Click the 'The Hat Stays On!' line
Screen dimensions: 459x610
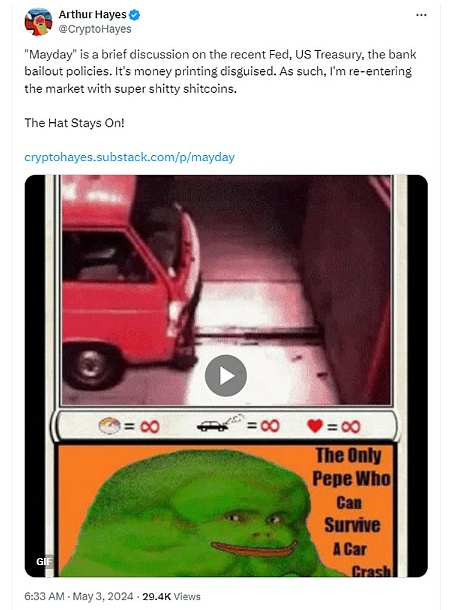click(74, 123)
